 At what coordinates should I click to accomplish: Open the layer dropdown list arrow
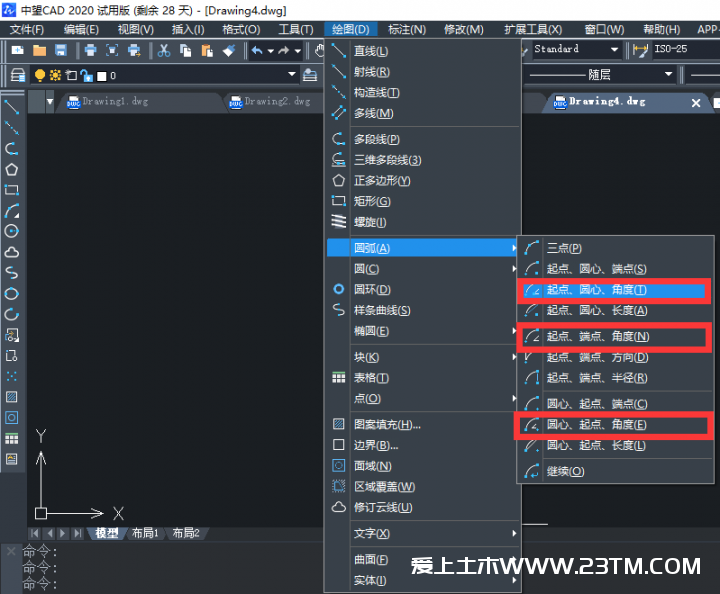(x=291, y=74)
